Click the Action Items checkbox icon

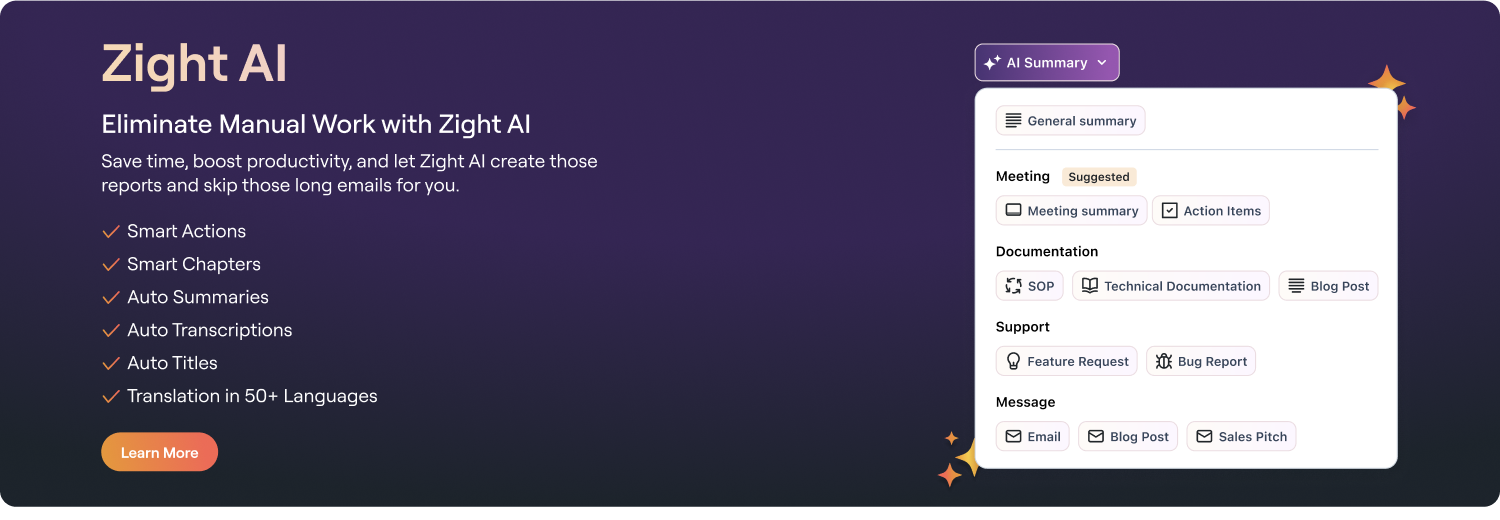(1169, 211)
